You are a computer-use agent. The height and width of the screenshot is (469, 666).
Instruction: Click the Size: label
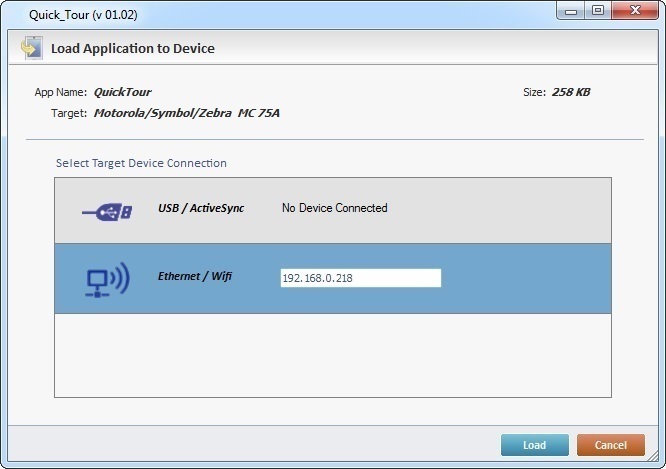tap(534, 92)
